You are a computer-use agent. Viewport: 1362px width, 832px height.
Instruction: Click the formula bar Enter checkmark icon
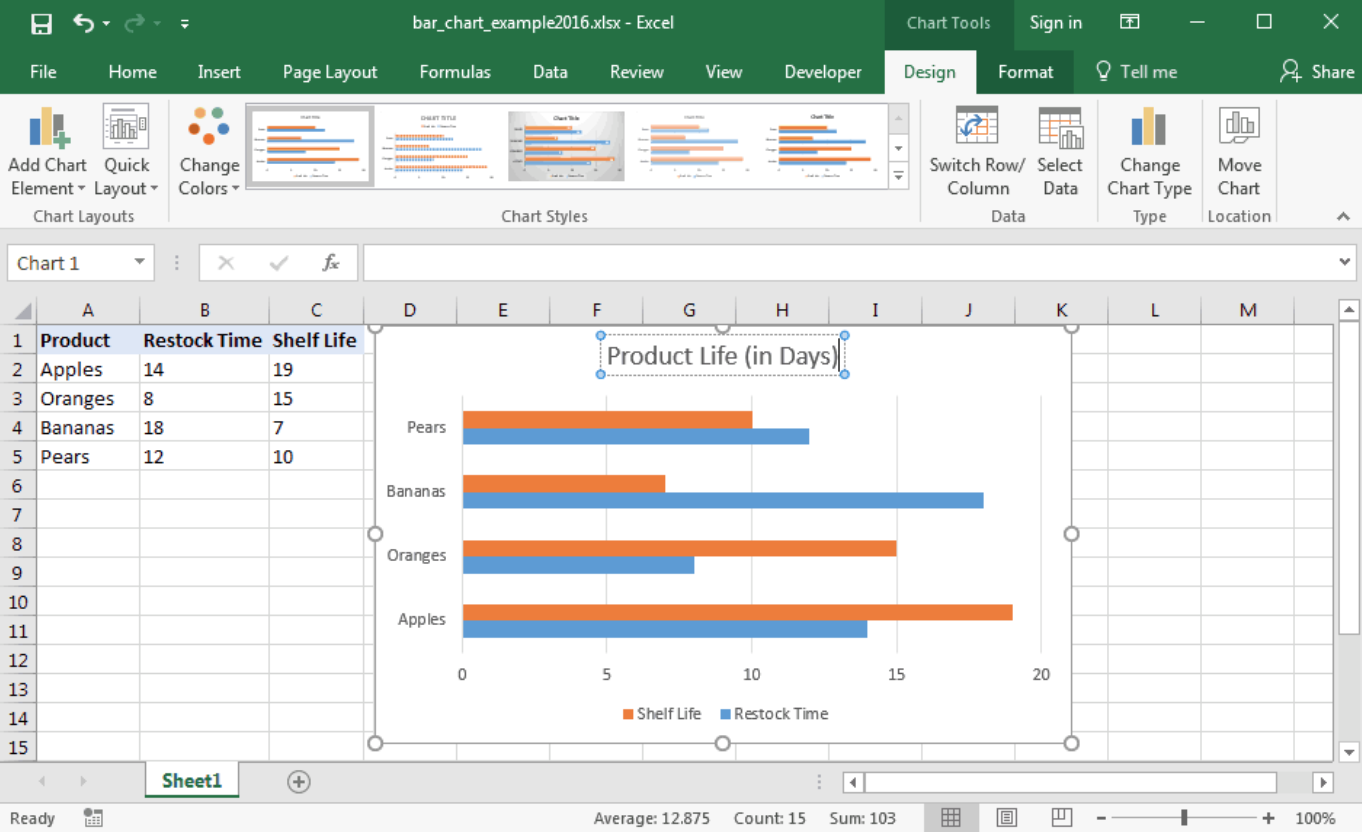pos(279,263)
